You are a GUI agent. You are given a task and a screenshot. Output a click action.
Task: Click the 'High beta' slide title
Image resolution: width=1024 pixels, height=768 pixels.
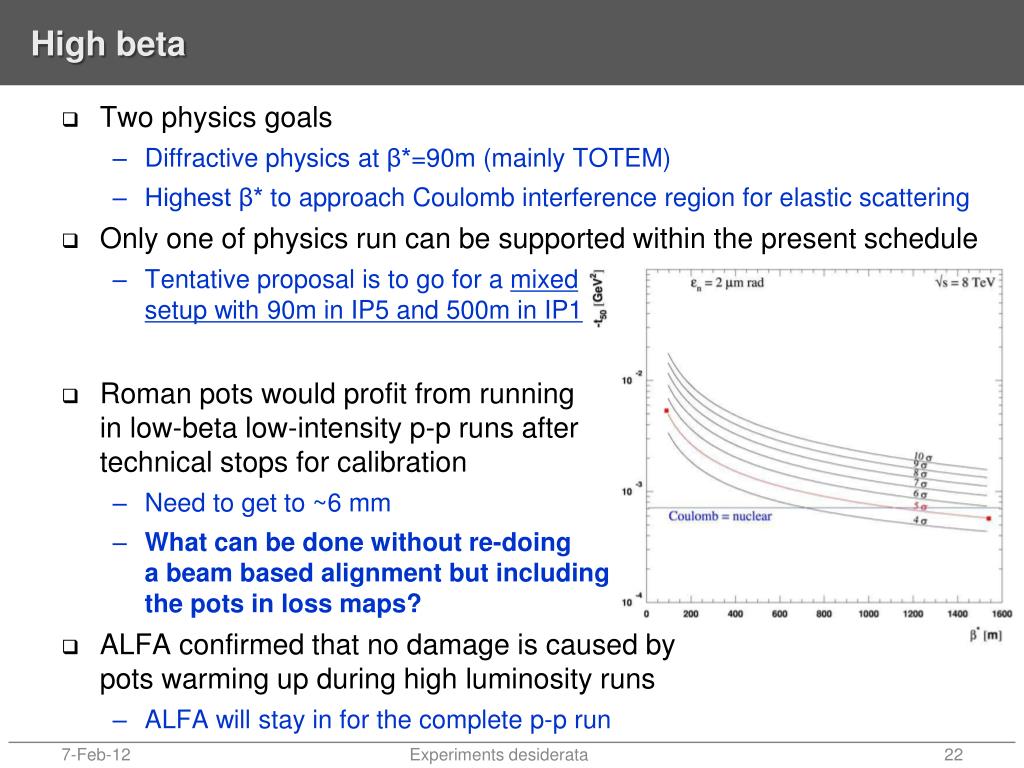[108, 44]
